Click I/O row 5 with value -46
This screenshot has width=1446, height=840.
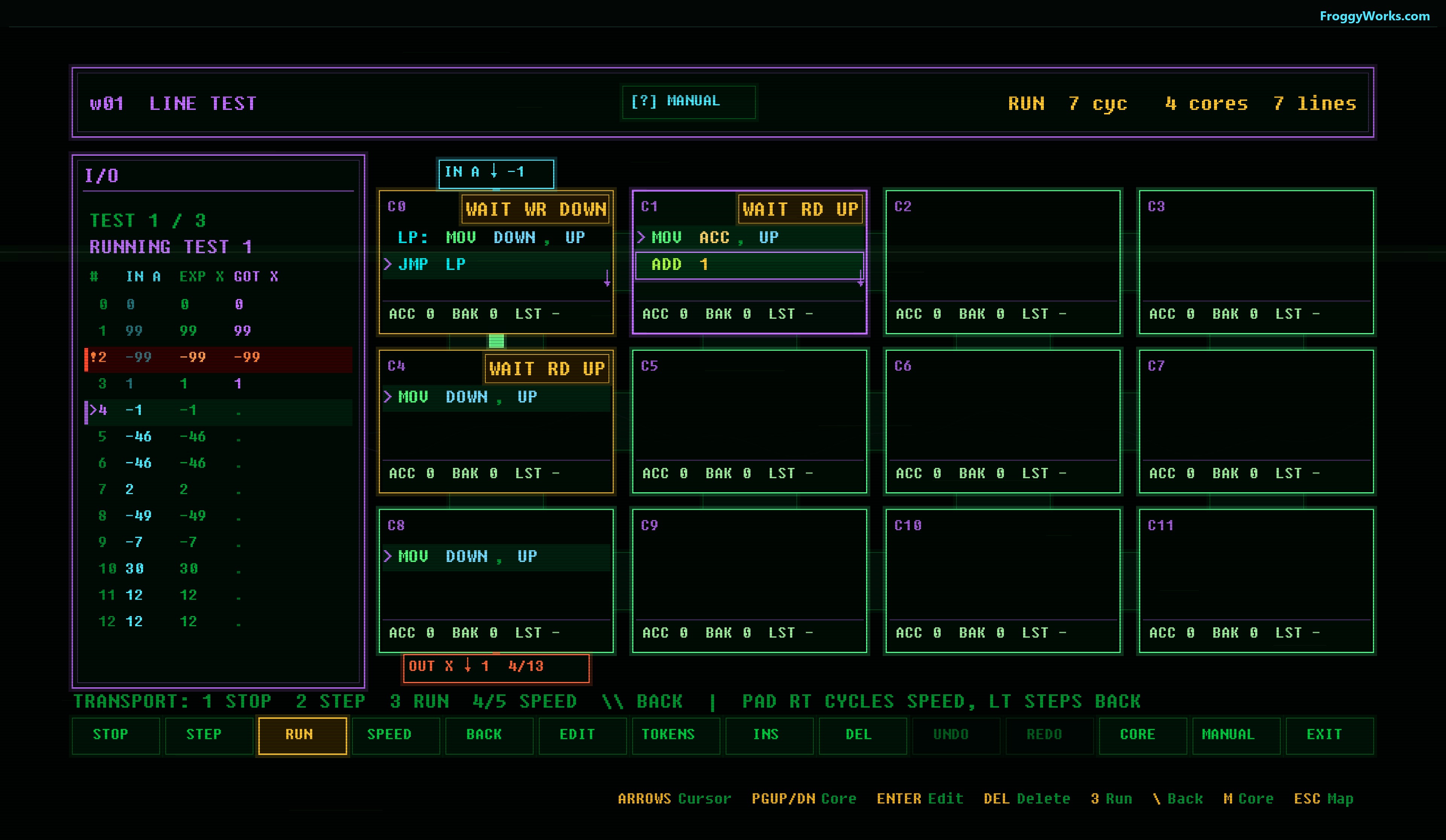pos(219,437)
